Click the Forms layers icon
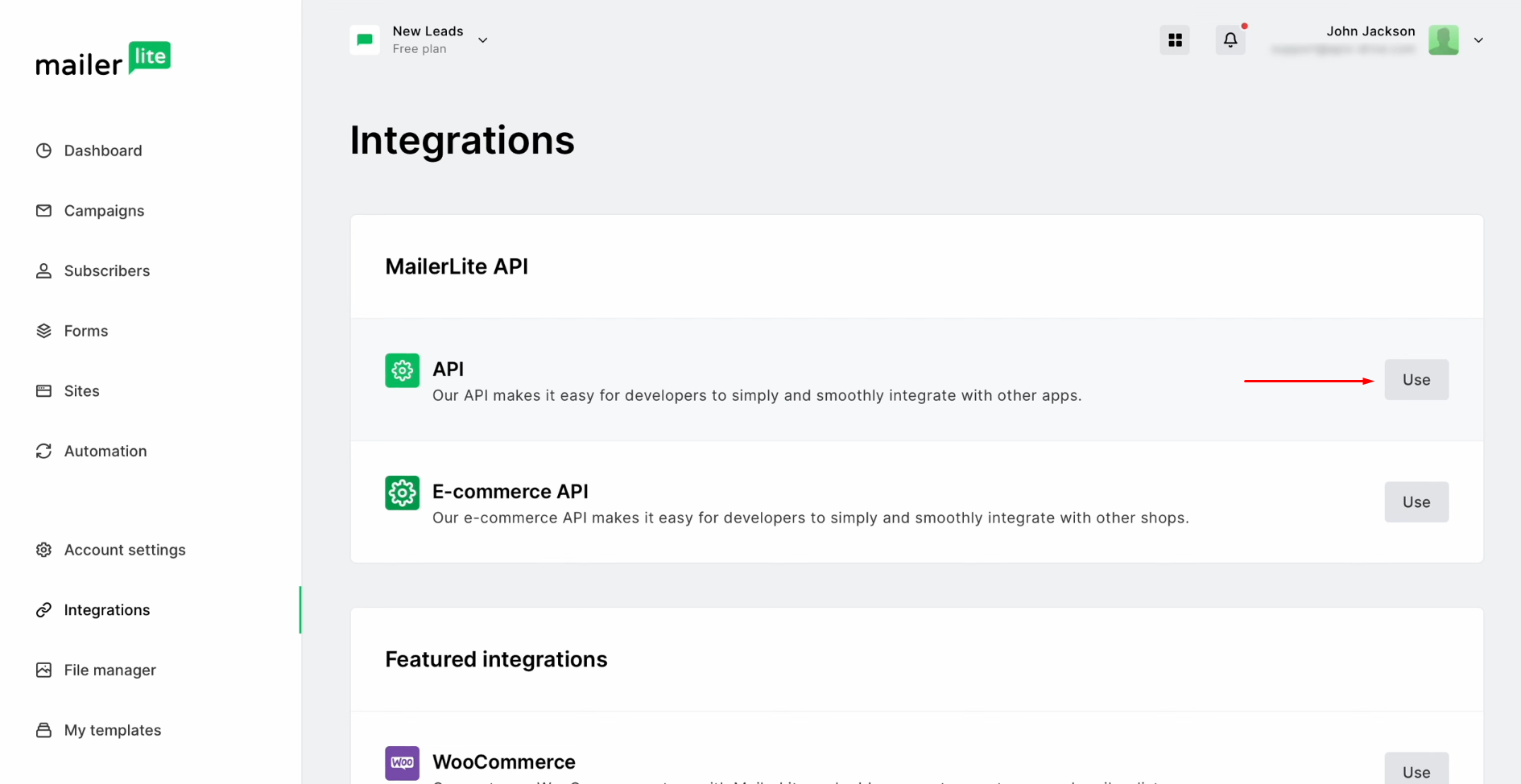Screen dimensions: 1521x784 click(43, 331)
